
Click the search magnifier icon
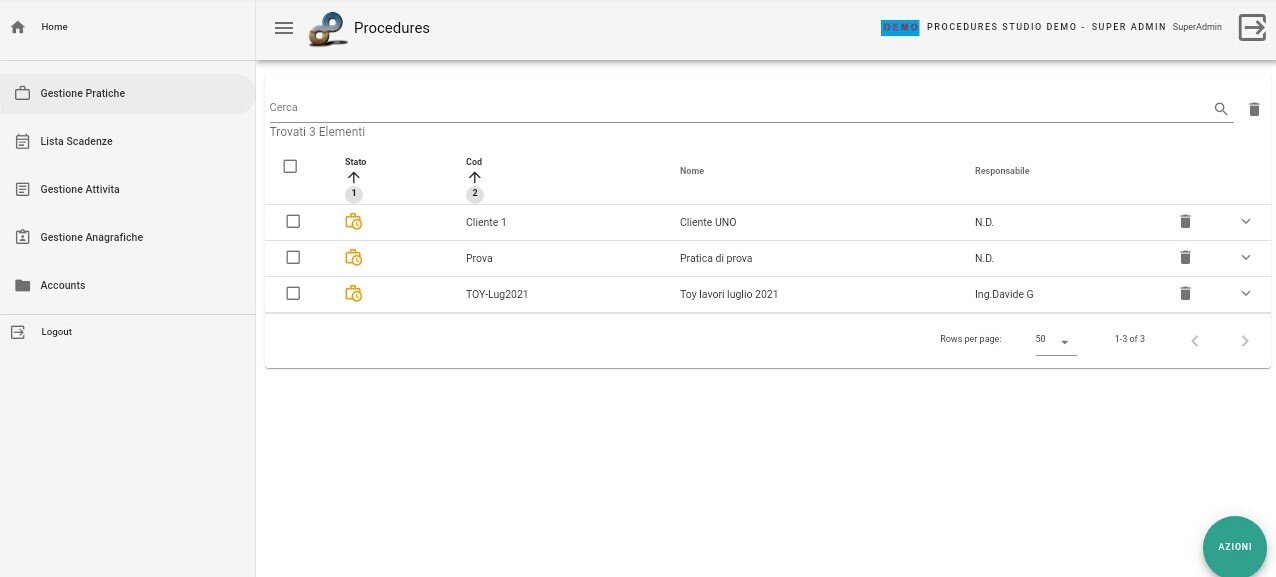click(1221, 109)
